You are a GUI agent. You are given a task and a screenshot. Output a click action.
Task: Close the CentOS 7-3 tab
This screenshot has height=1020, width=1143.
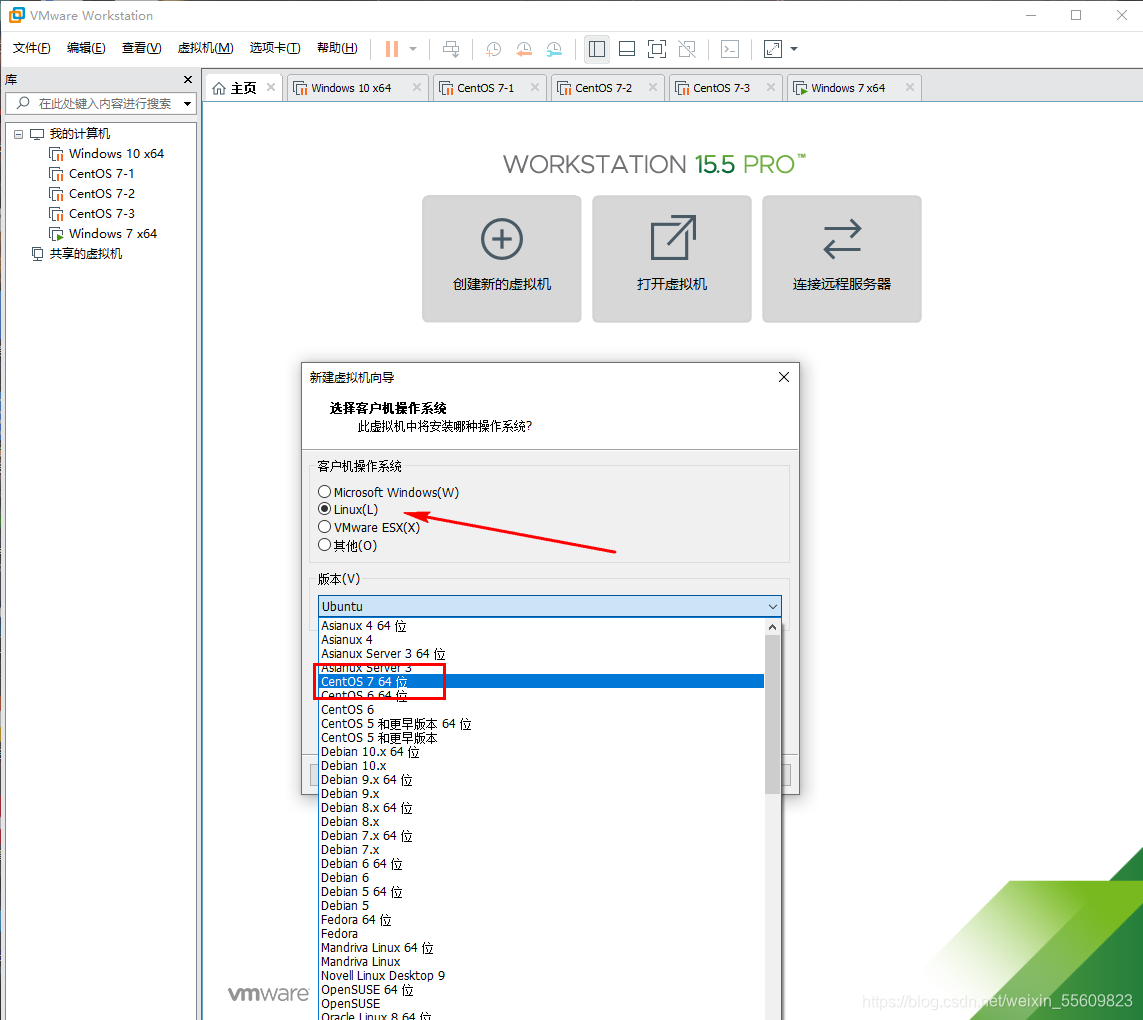coord(771,87)
